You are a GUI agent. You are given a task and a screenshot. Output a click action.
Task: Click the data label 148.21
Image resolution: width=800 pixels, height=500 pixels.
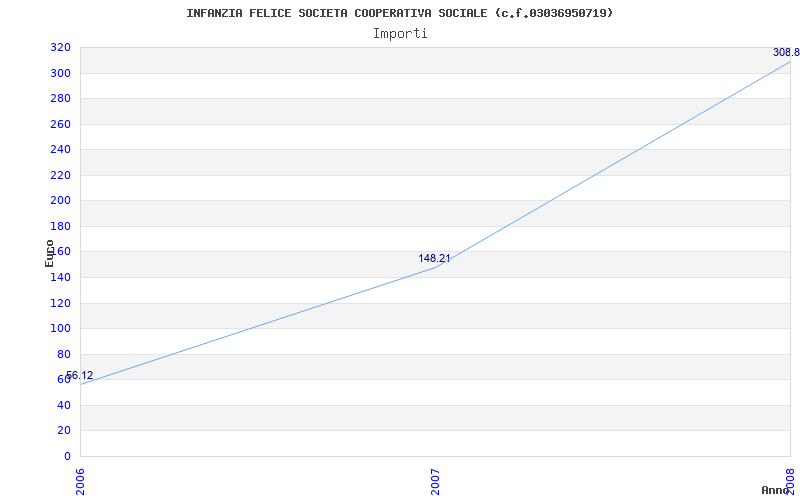click(x=434, y=258)
